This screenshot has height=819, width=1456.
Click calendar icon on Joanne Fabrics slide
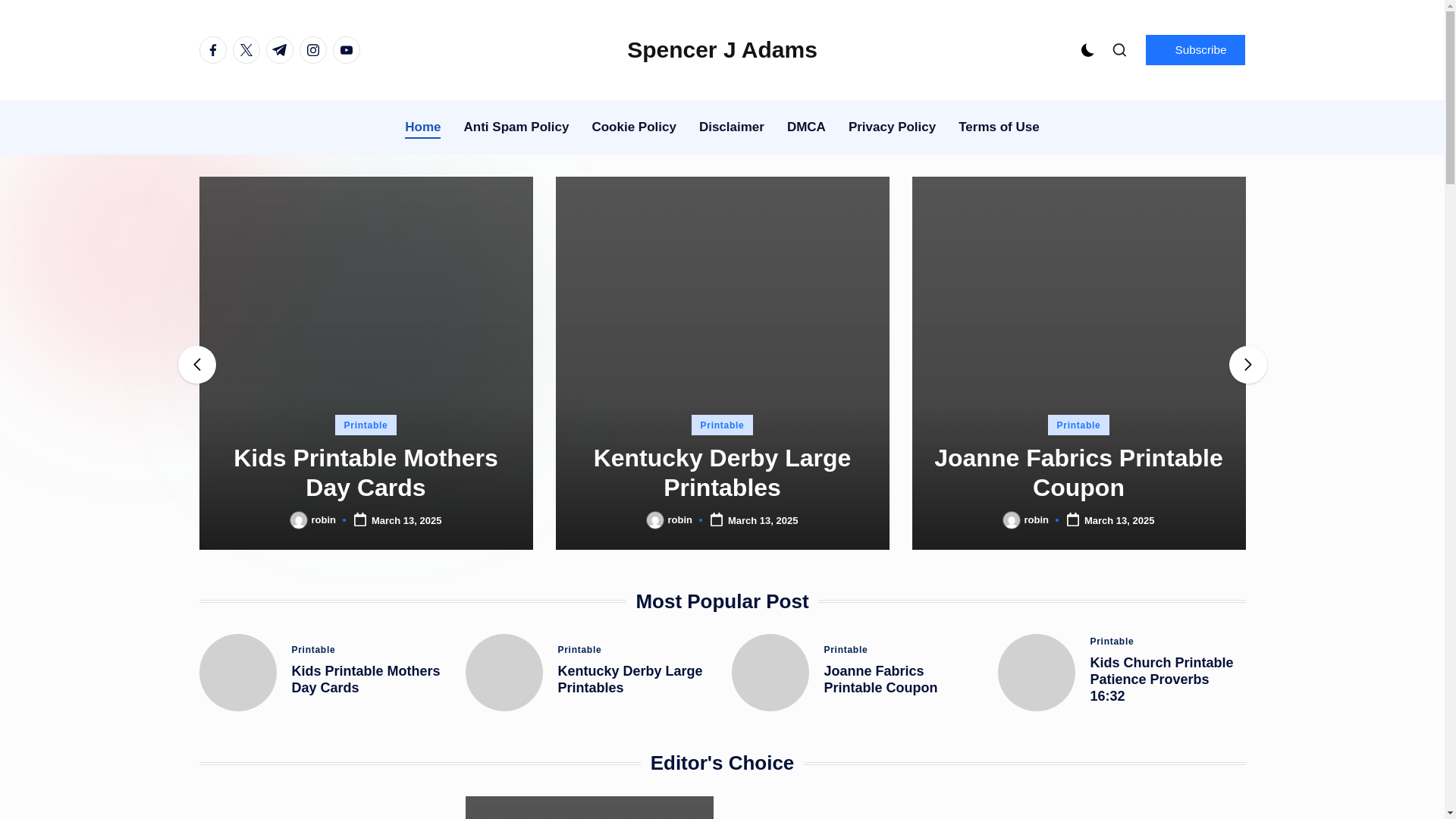click(1073, 519)
